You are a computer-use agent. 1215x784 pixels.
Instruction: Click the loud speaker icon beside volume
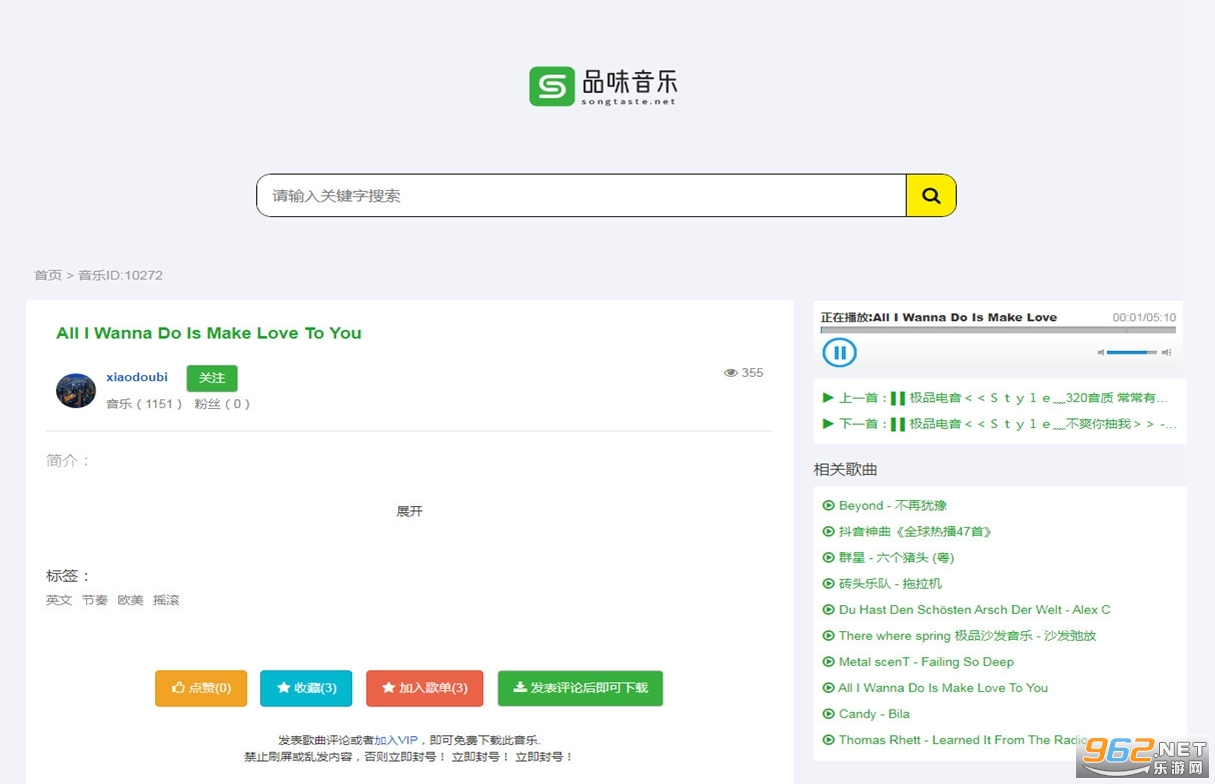tap(1166, 353)
